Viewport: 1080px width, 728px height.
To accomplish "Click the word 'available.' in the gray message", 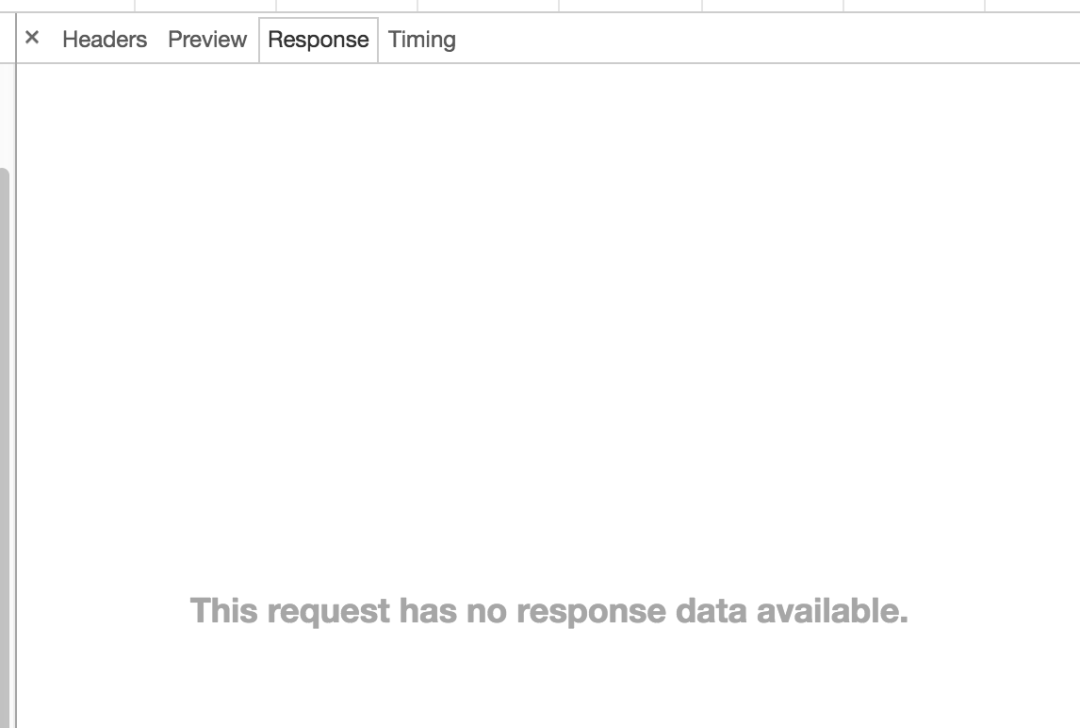I will 832,611.
